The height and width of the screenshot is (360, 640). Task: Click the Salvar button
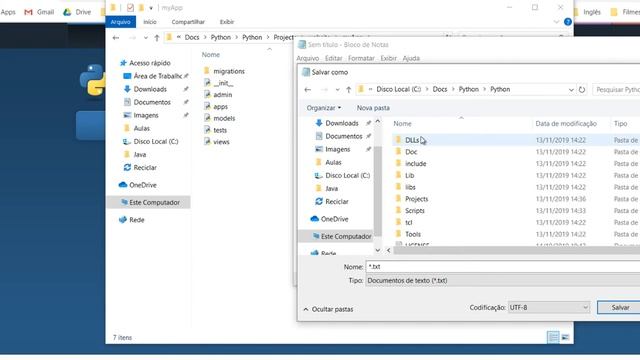620,307
